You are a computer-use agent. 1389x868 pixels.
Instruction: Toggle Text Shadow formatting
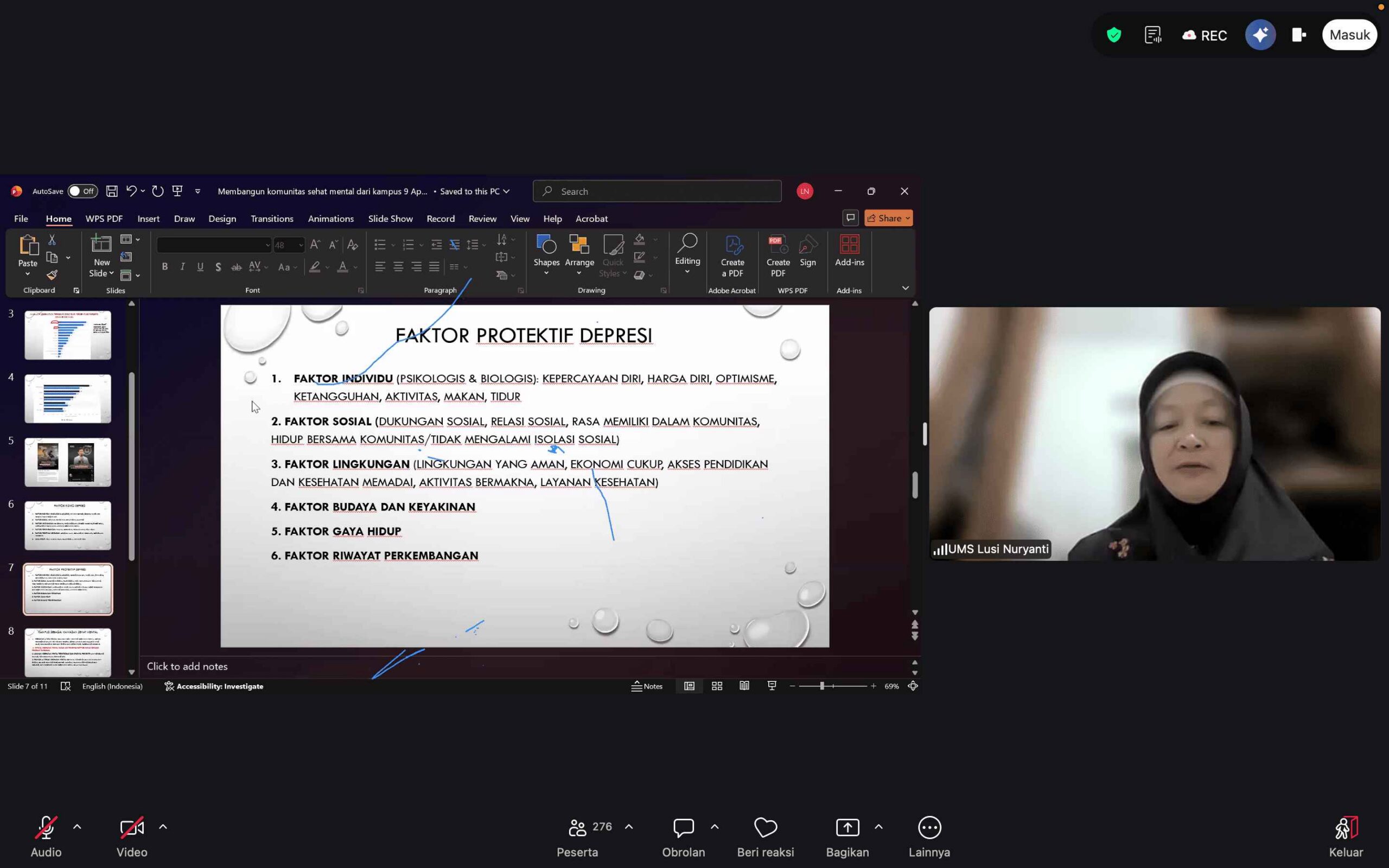pyautogui.click(x=218, y=267)
